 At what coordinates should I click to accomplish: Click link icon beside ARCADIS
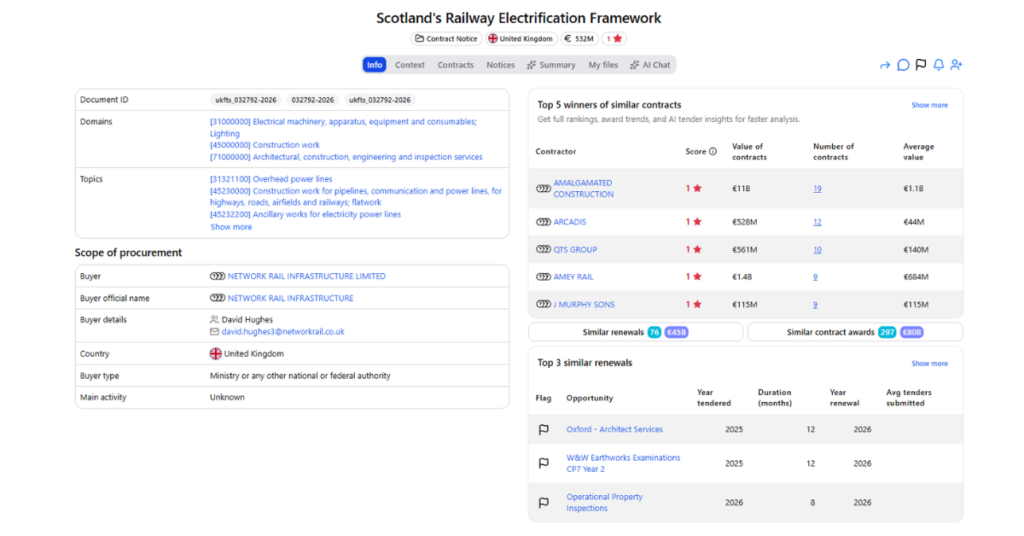(x=543, y=222)
